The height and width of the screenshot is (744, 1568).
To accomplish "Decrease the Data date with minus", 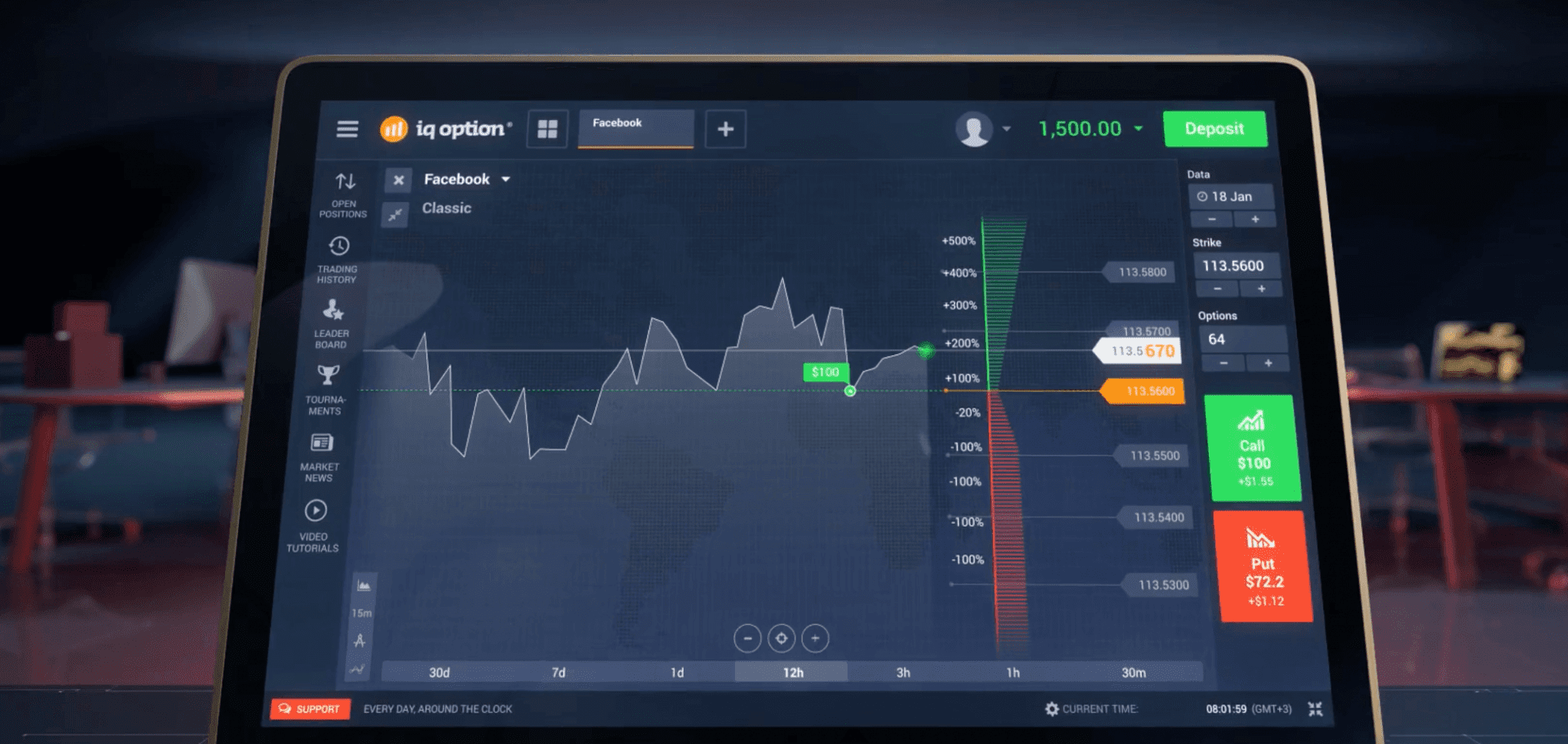I will [1211, 220].
